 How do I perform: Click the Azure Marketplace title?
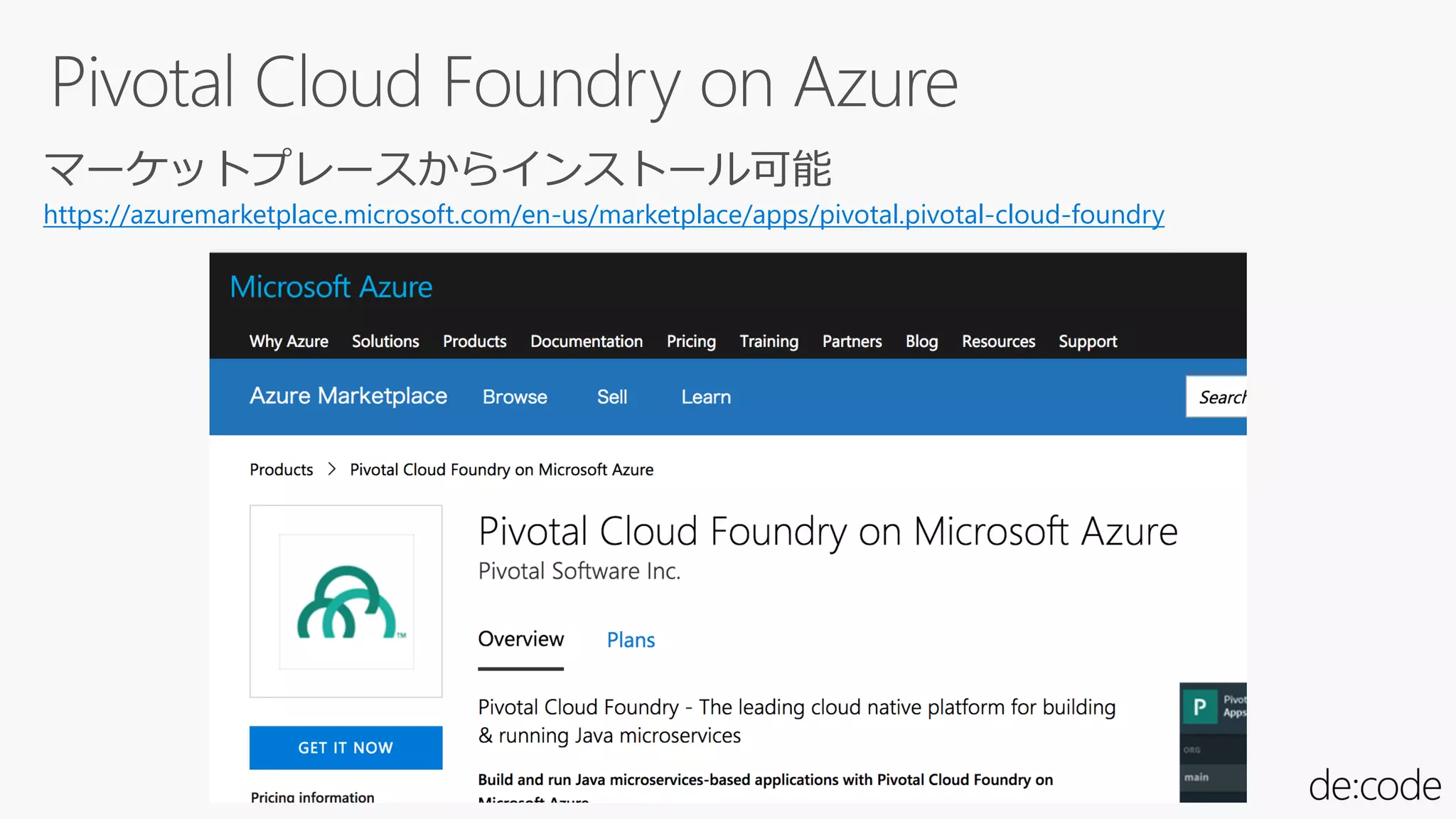(348, 396)
